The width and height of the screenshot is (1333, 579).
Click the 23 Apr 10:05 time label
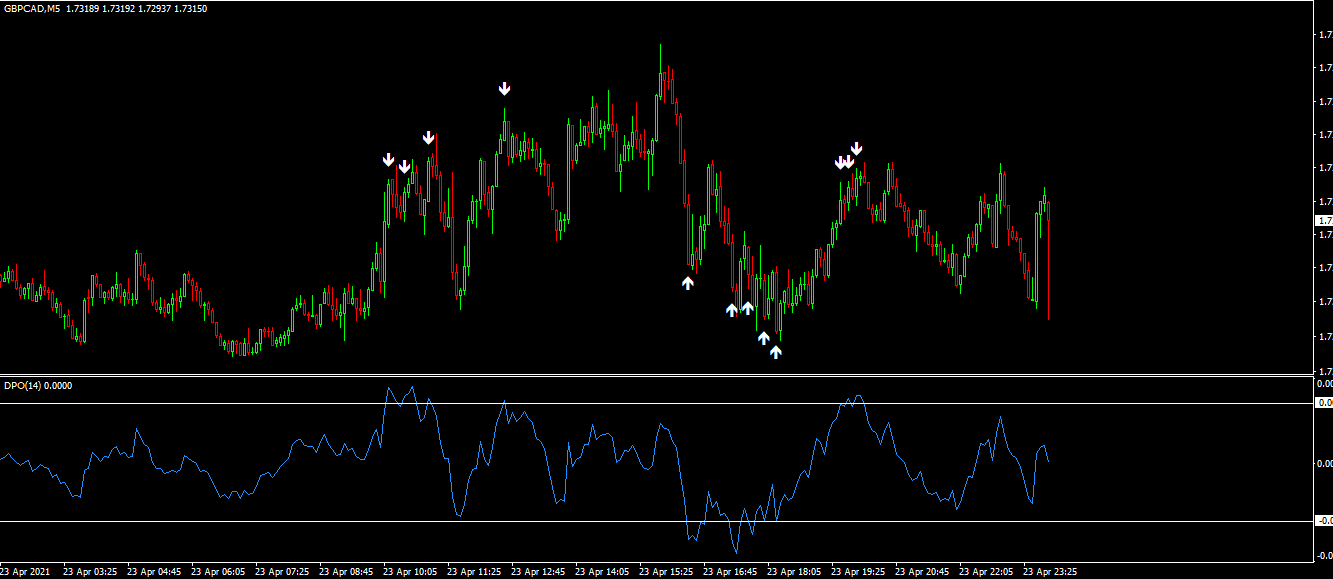point(410,573)
